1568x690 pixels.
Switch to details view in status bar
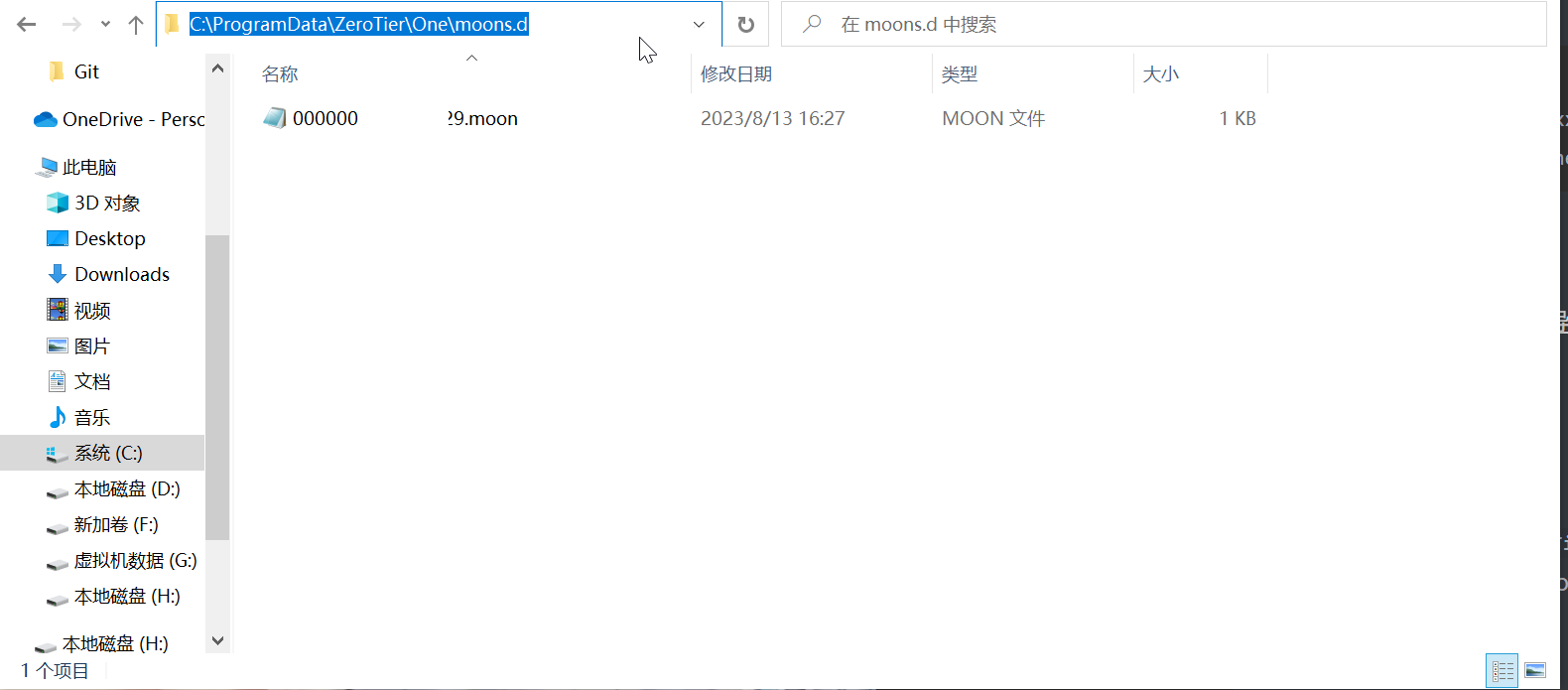pyautogui.click(x=1503, y=671)
